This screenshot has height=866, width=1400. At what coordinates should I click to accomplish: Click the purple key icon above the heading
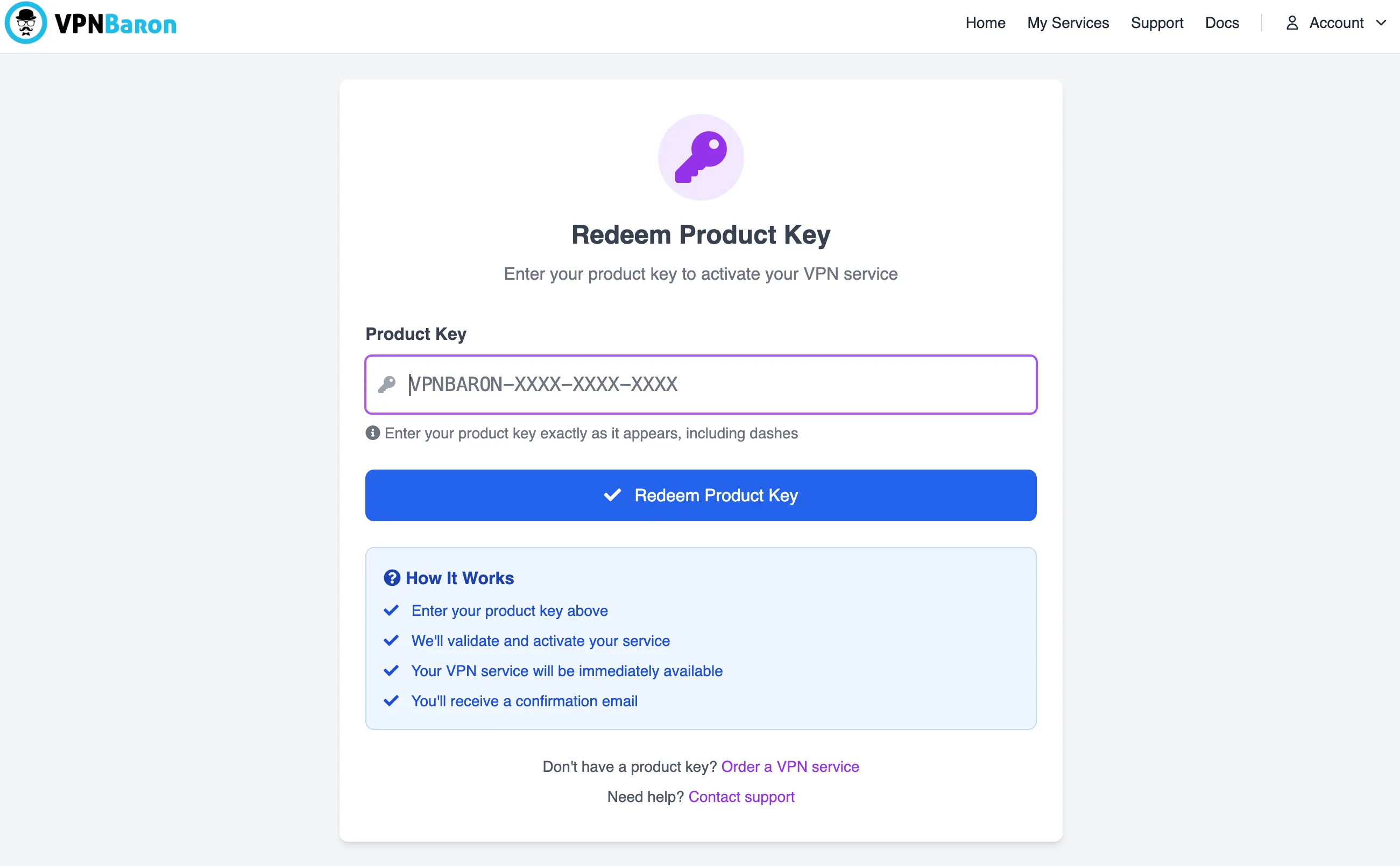[701, 157]
